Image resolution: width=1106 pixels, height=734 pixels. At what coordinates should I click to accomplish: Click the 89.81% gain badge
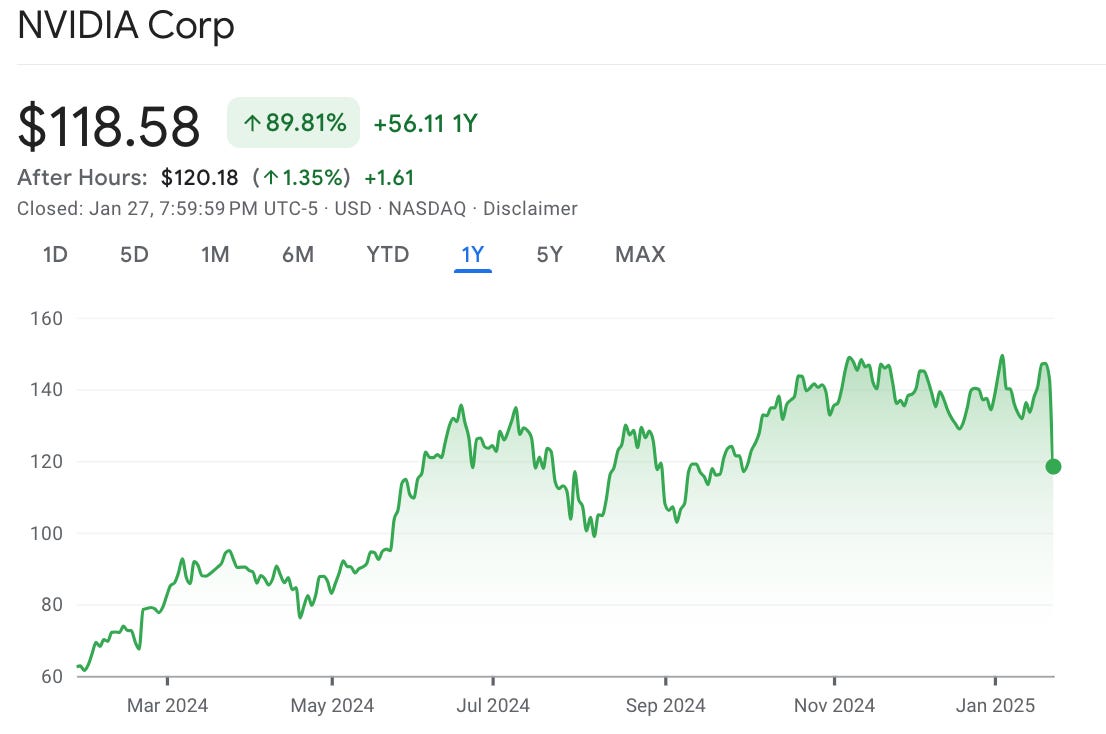coord(293,123)
